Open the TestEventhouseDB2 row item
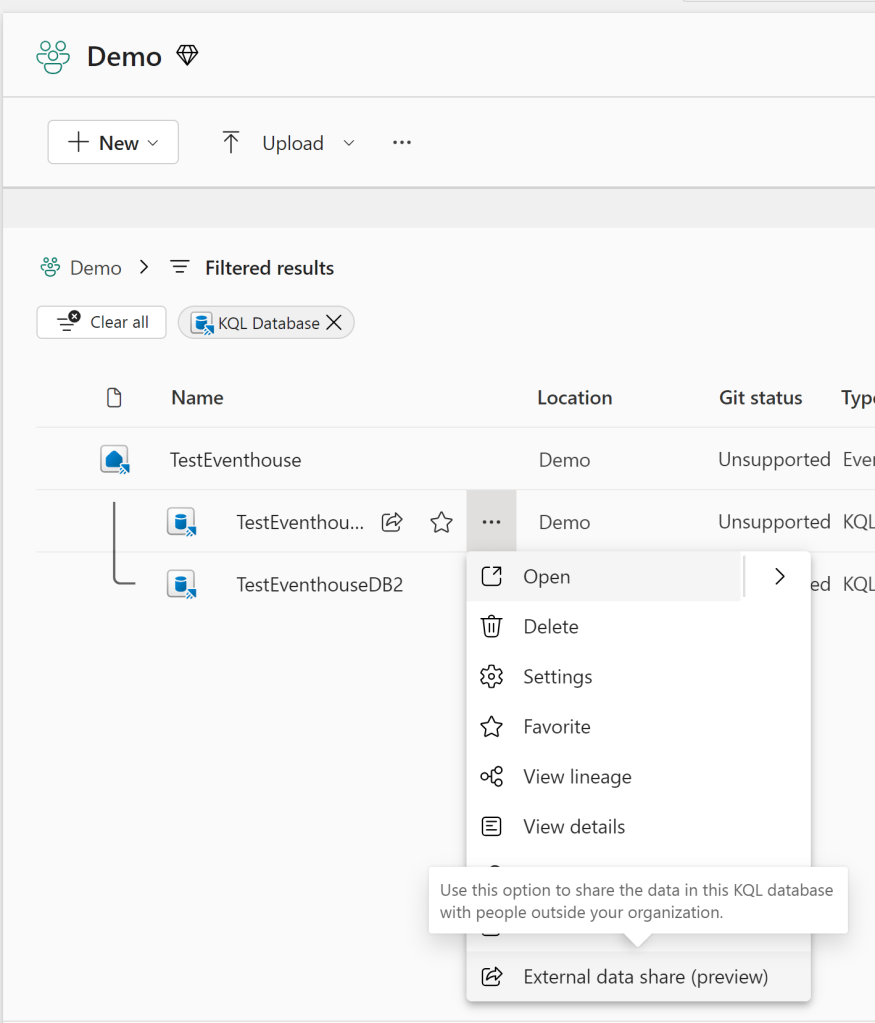The height and width of the screenshot is (1023, 875). pos(319,584)
